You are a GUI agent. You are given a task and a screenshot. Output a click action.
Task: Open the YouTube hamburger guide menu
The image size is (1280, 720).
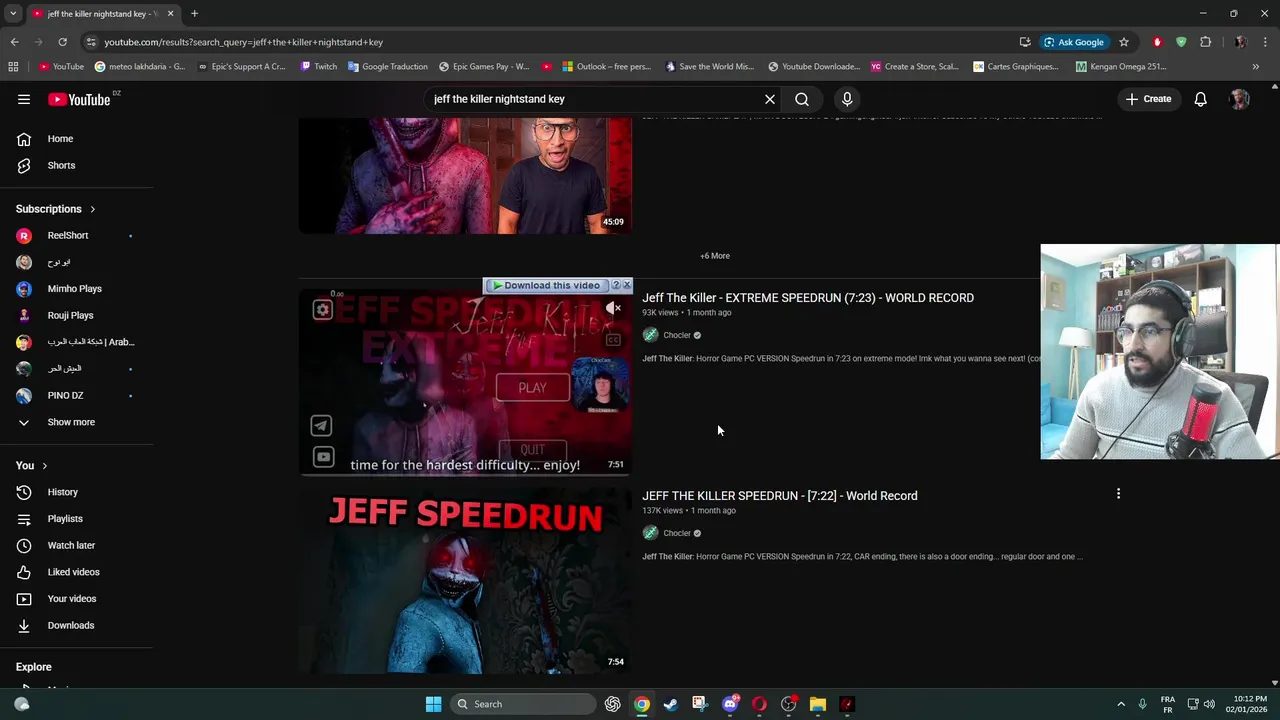pos(24,99)
